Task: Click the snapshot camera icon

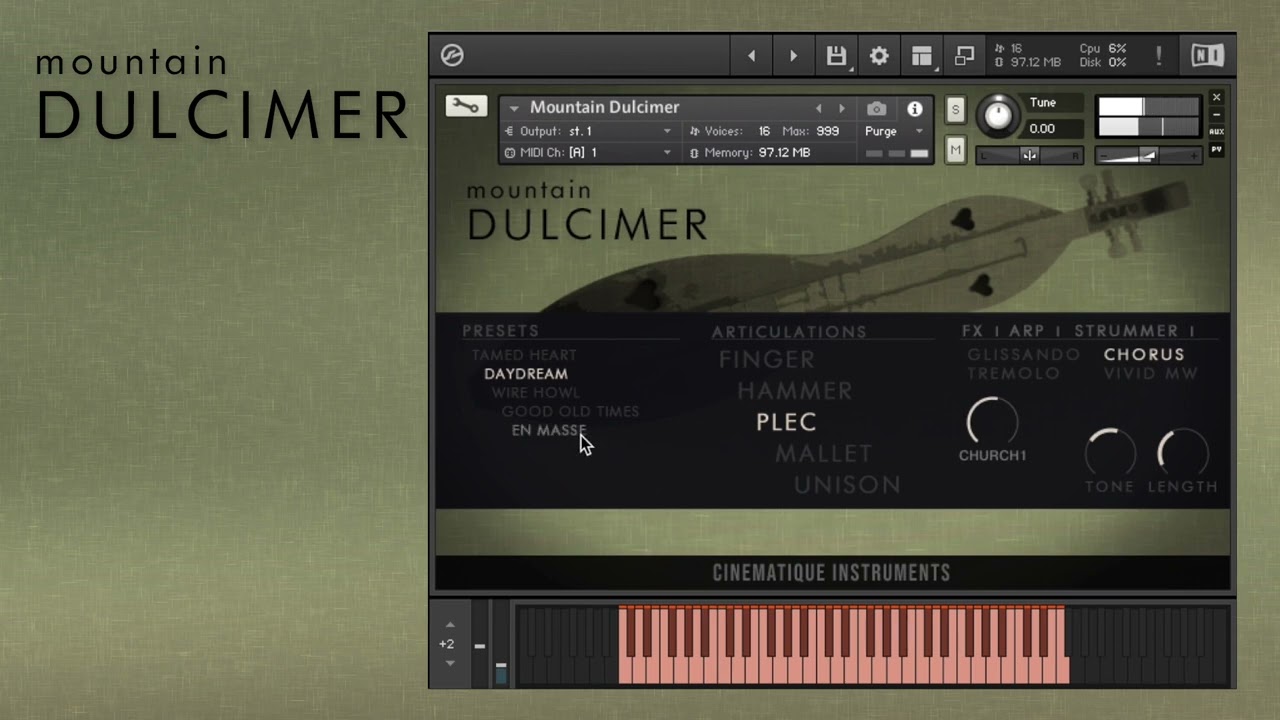Action: [876, 108]
